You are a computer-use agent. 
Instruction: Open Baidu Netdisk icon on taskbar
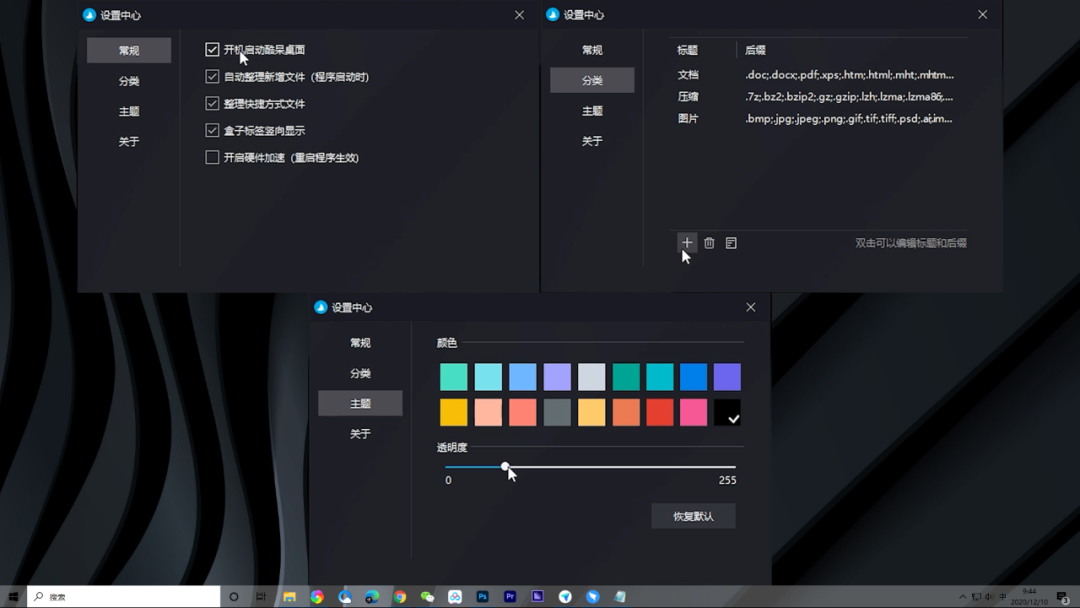(455, 596)
